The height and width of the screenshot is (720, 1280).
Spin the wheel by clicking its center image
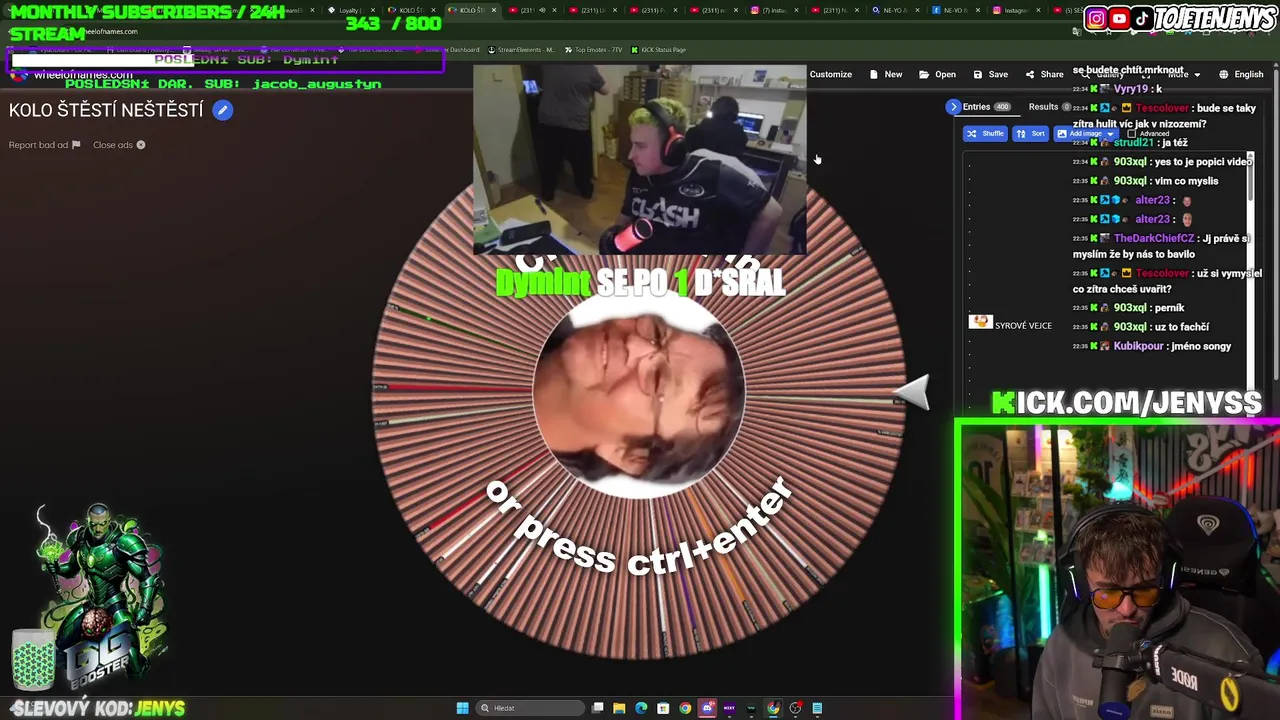[x=638, y=395]
